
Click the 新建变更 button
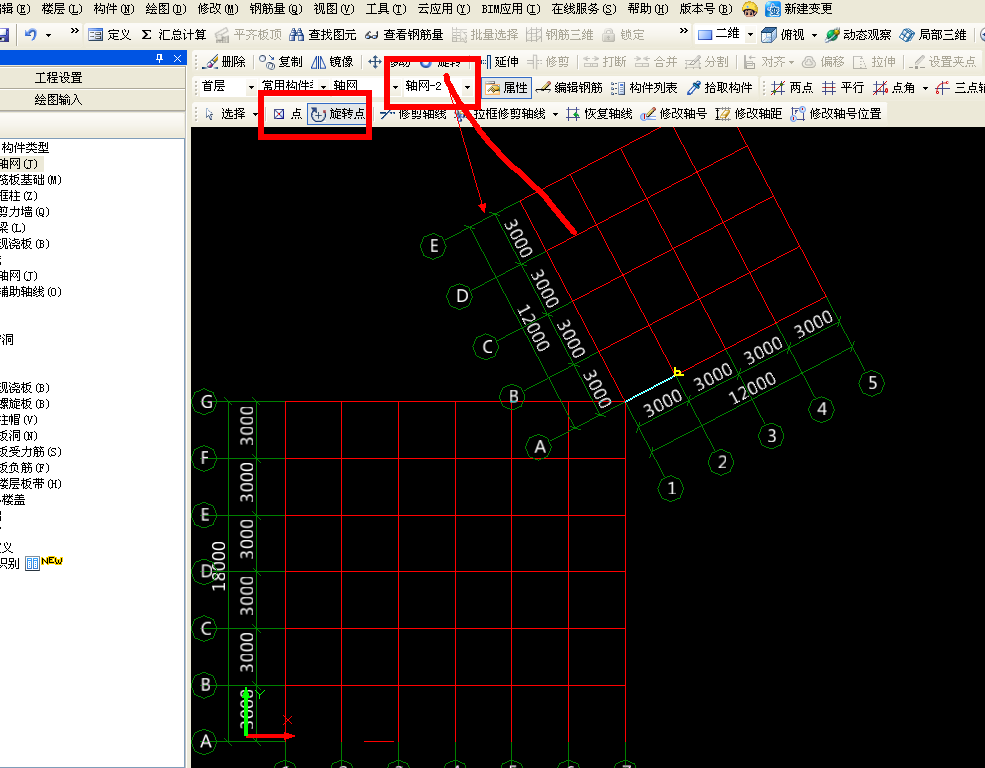800,9
